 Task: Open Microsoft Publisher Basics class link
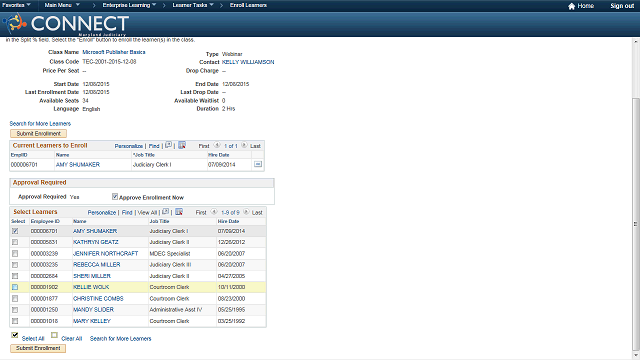[x=114, y=52]
